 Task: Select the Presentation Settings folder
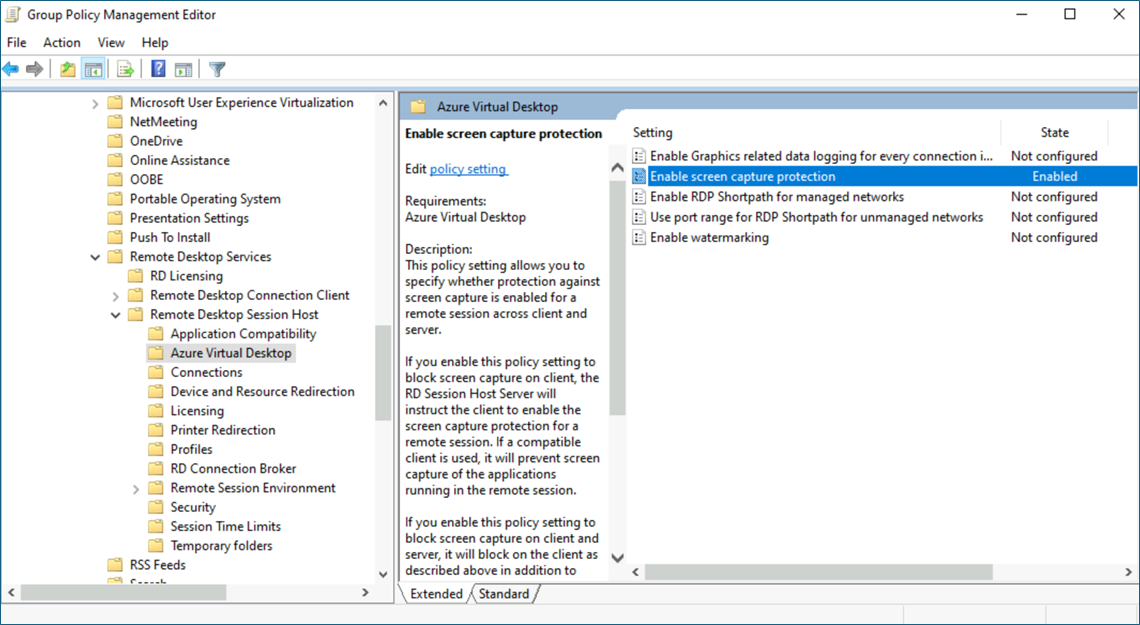click(x=189, y=218)
